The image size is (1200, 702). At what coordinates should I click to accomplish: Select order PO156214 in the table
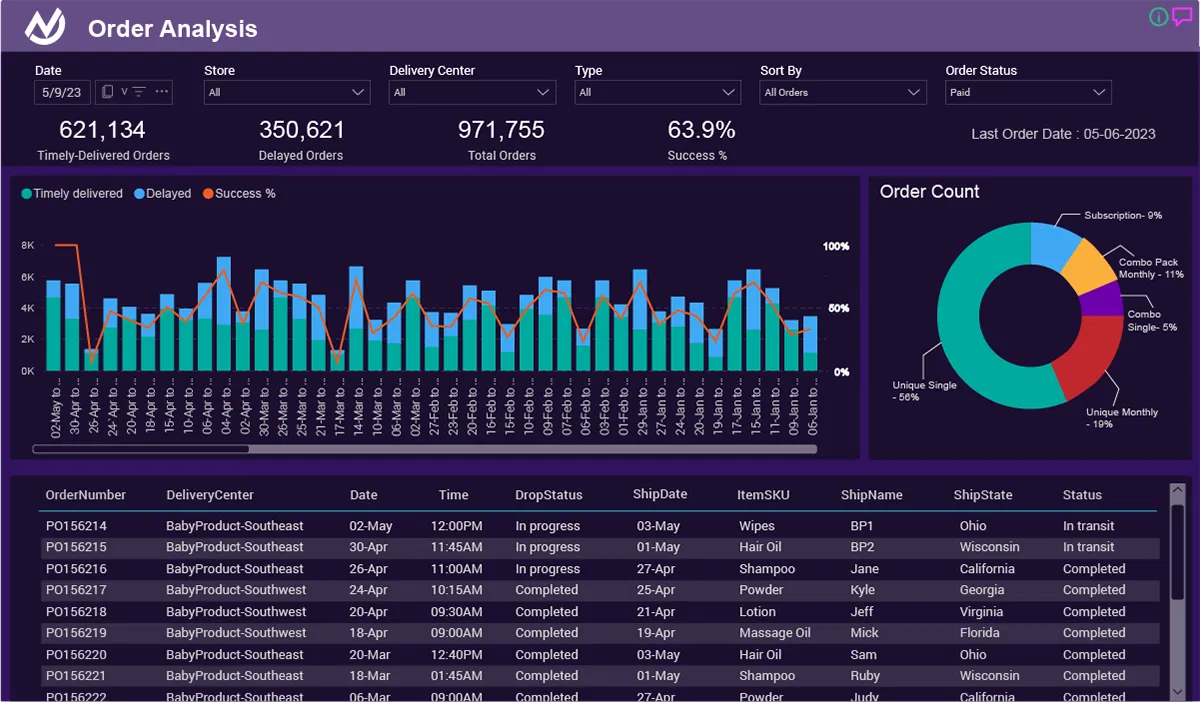pyautogui.click(x=76, y=526)
